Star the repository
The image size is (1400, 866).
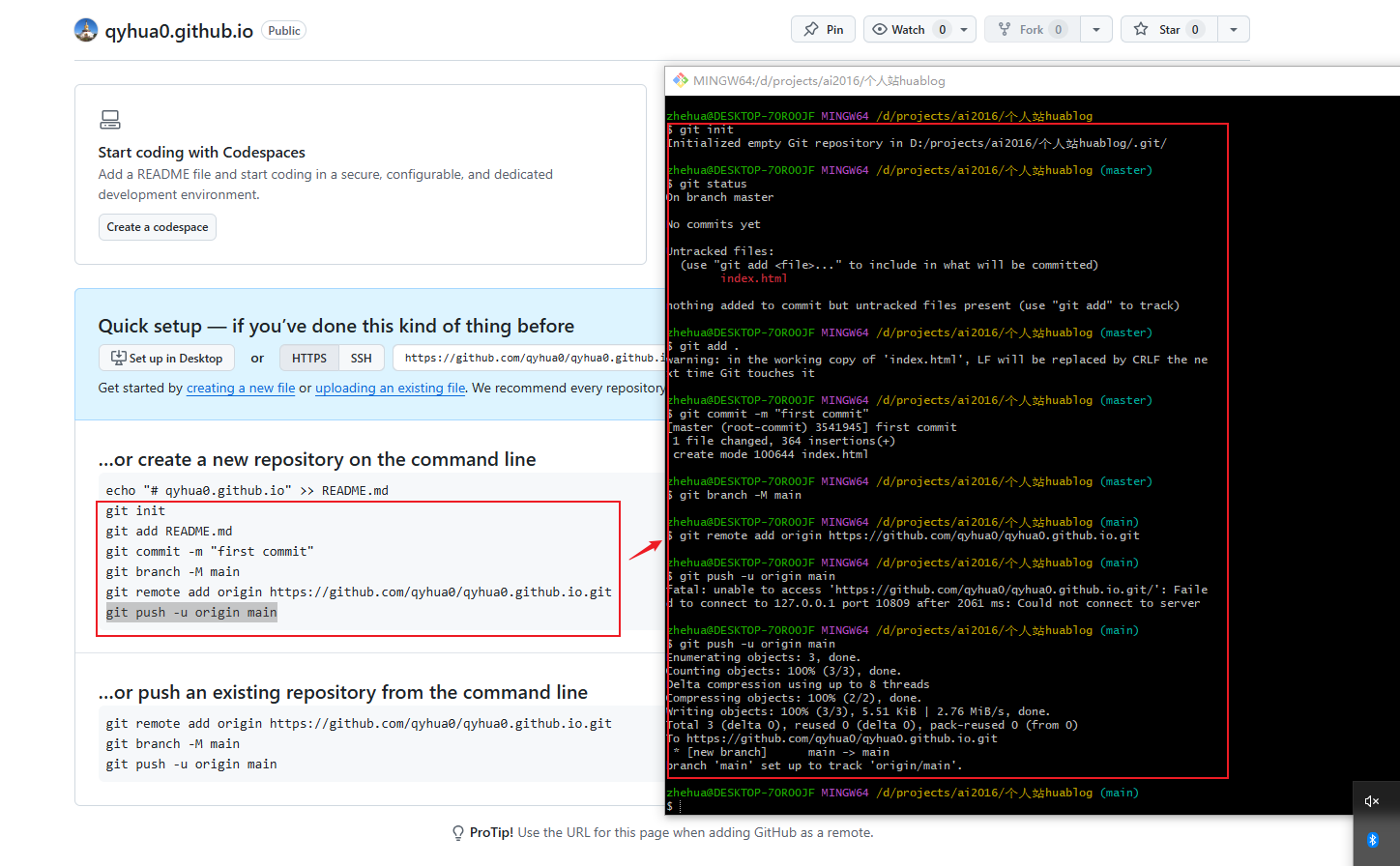pos(1169,29)
